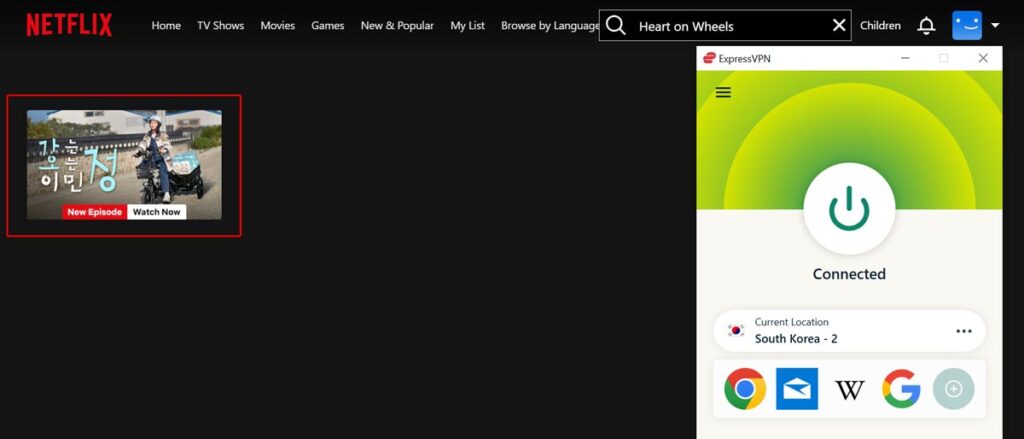This screenshot has width=1024, height=439.
Task: Open Browse by Languages
Action: click(x=550, y=25)
